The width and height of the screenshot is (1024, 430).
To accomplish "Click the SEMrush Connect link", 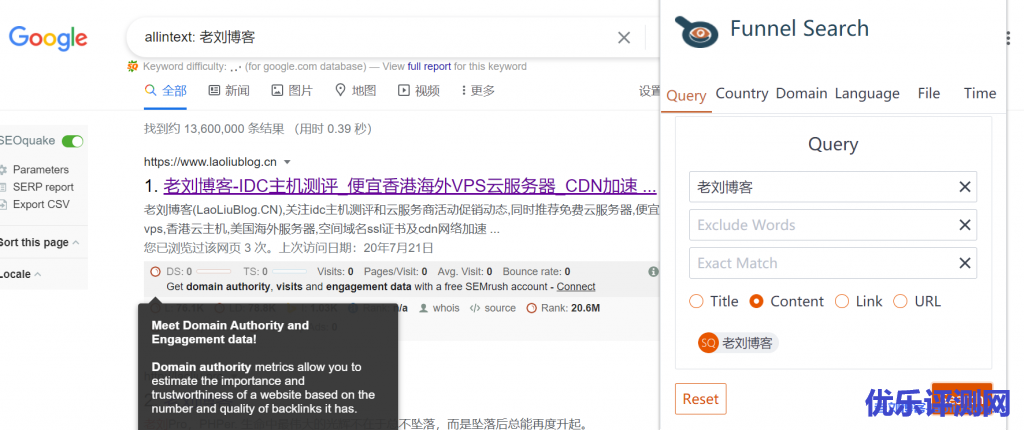I will 576,286.
